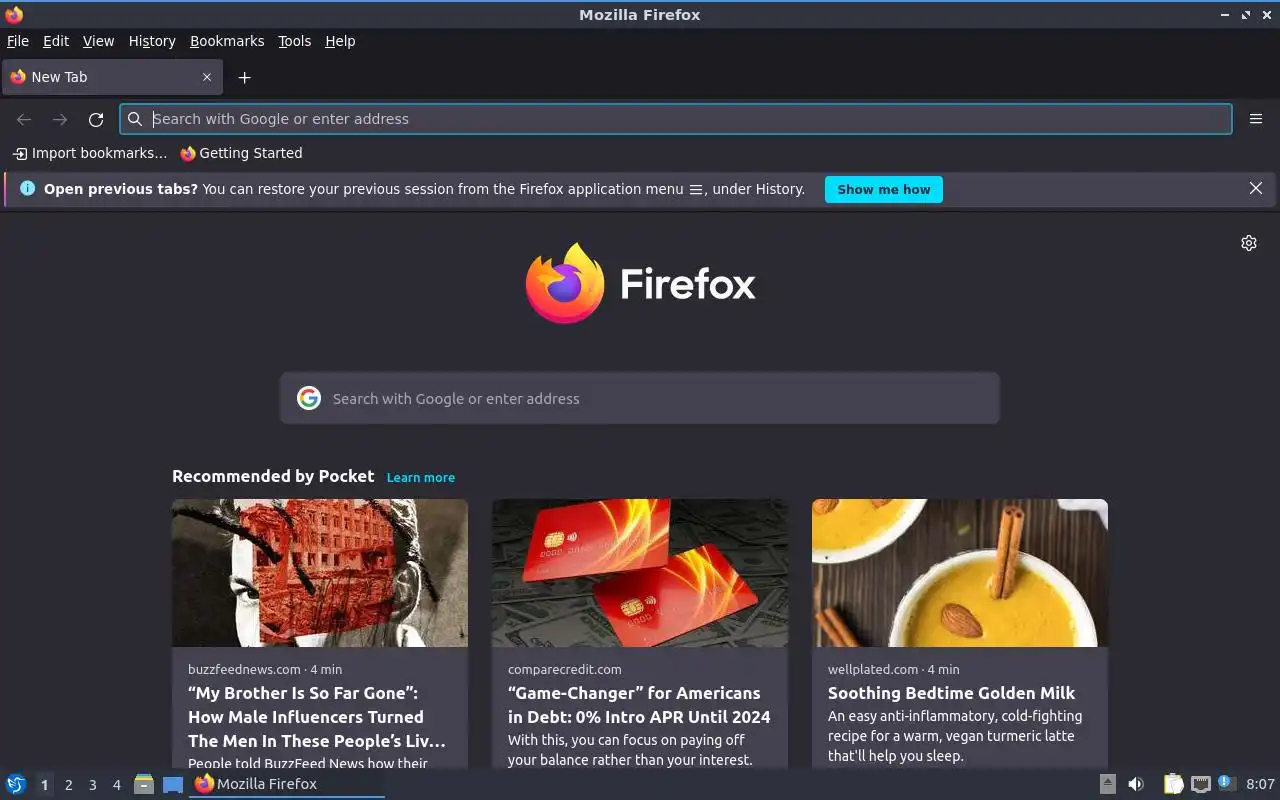The image size is (1280, 800).
Task: Click "comparecredit.com" source text
Action: [x=564, y=669]
